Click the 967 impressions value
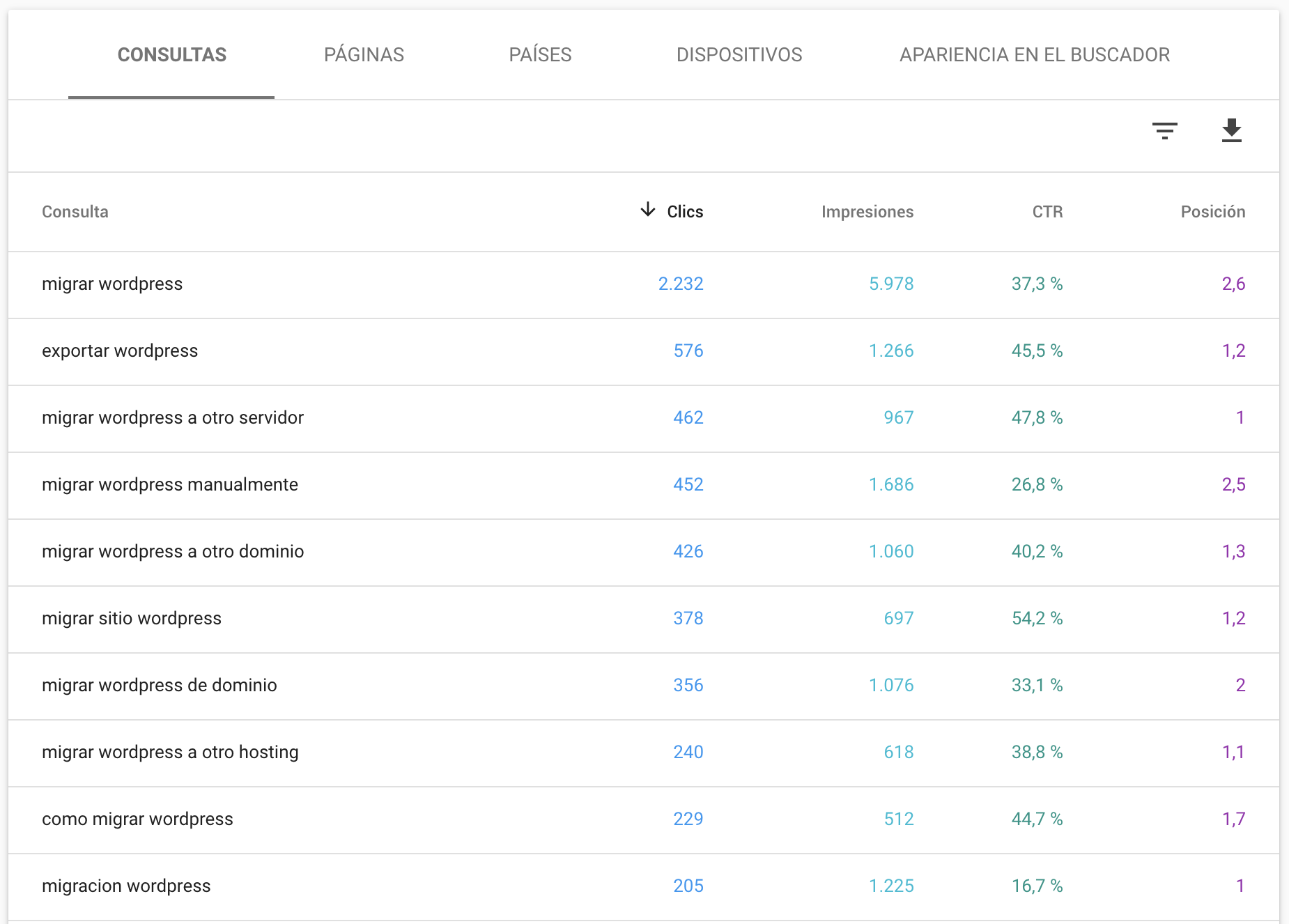The height and width of the screenshot is (924, 1289). 899,417
